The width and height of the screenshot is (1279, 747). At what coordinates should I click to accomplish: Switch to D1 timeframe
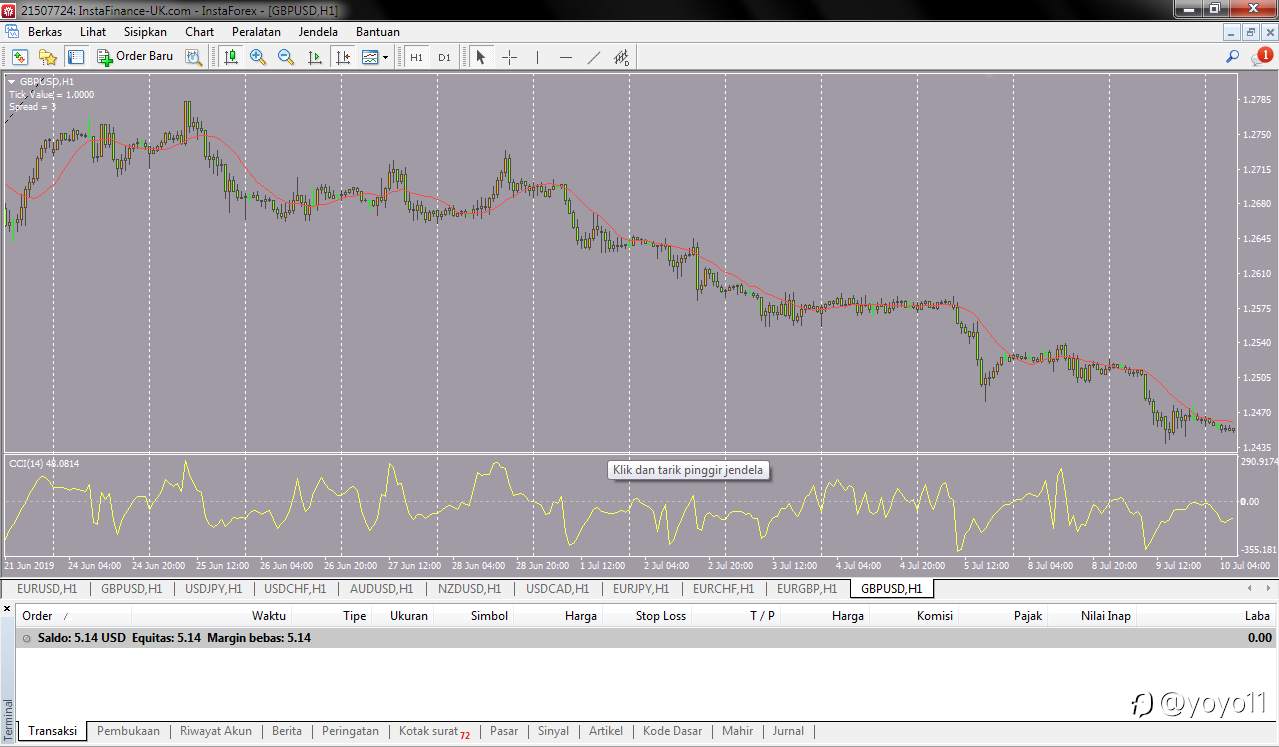444,57
